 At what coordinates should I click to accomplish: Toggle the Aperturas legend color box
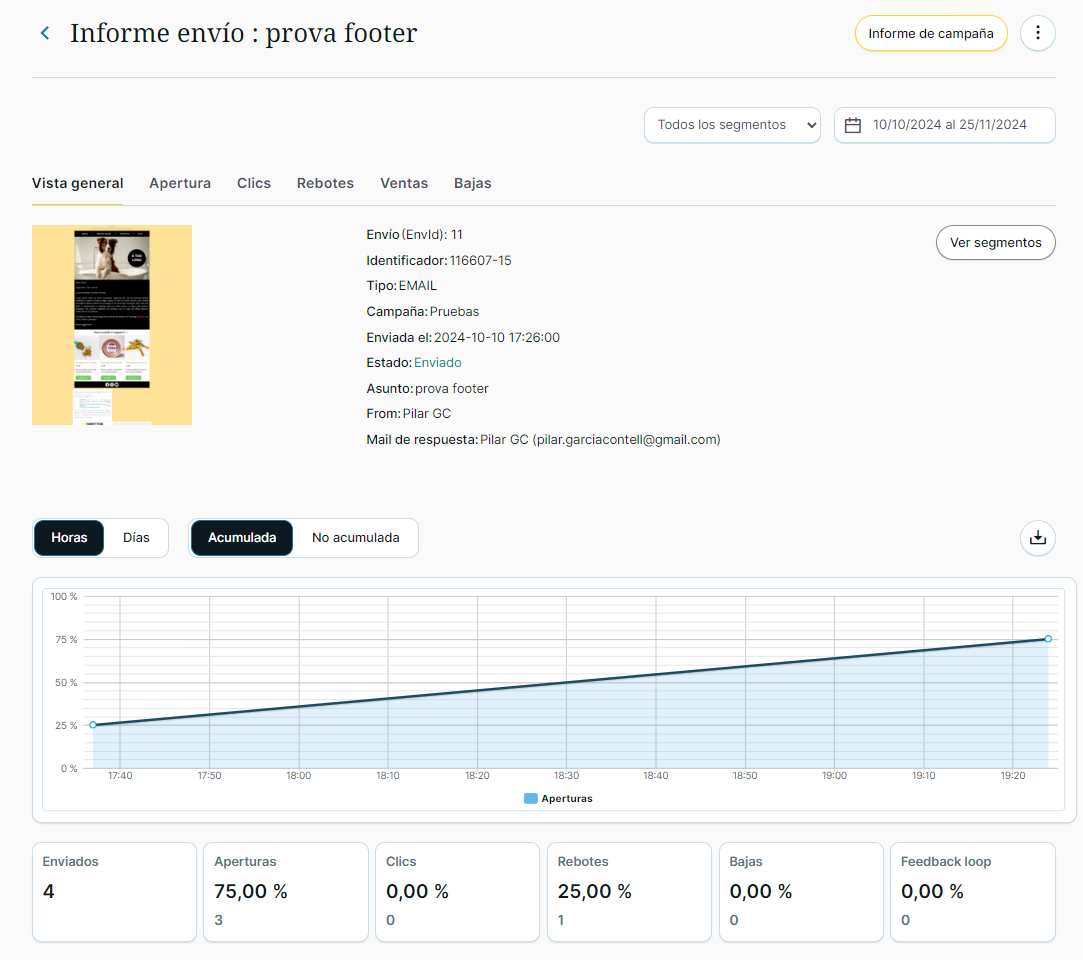point(530,799)
